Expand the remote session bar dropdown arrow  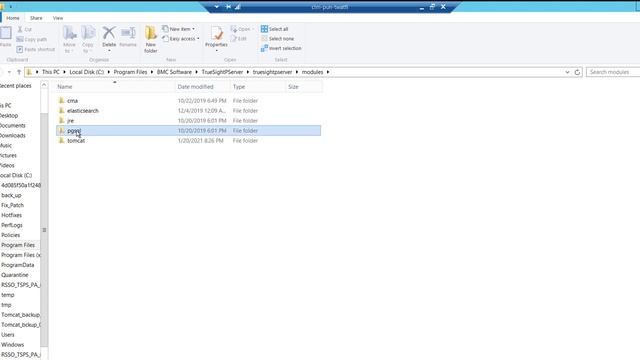[x=217, y=7]
